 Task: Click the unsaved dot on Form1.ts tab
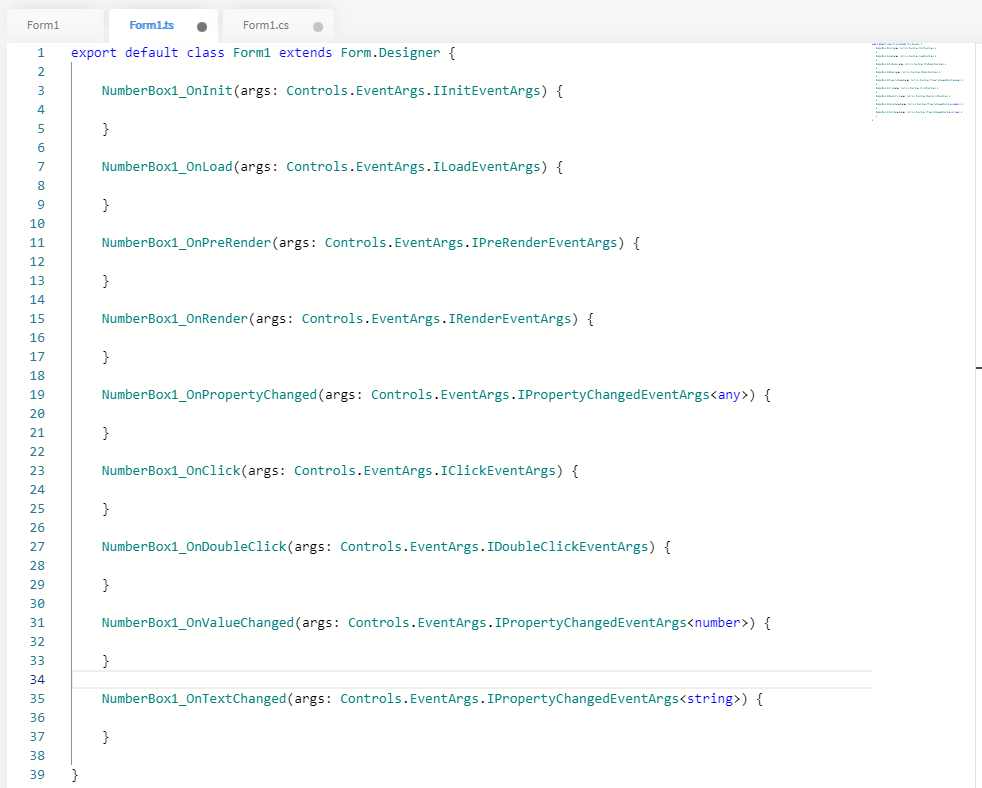tap(202, 27)
